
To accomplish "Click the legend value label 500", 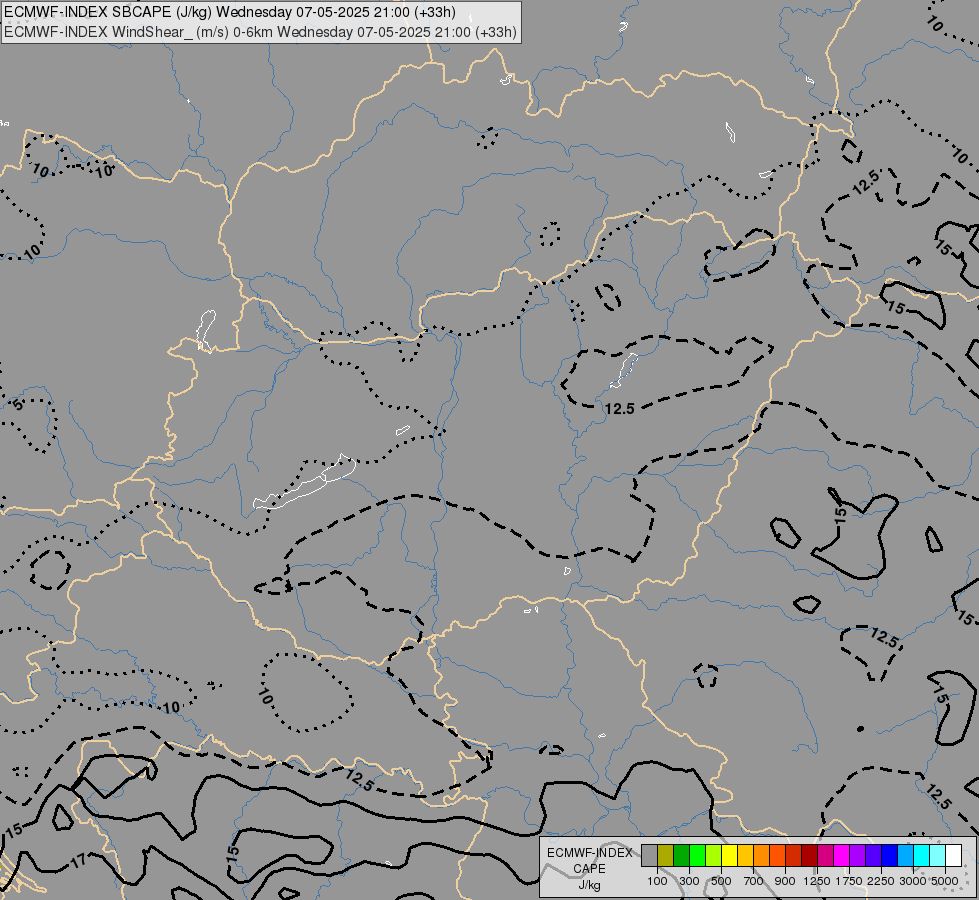I will pyautogui.click(x=721, y=881).
